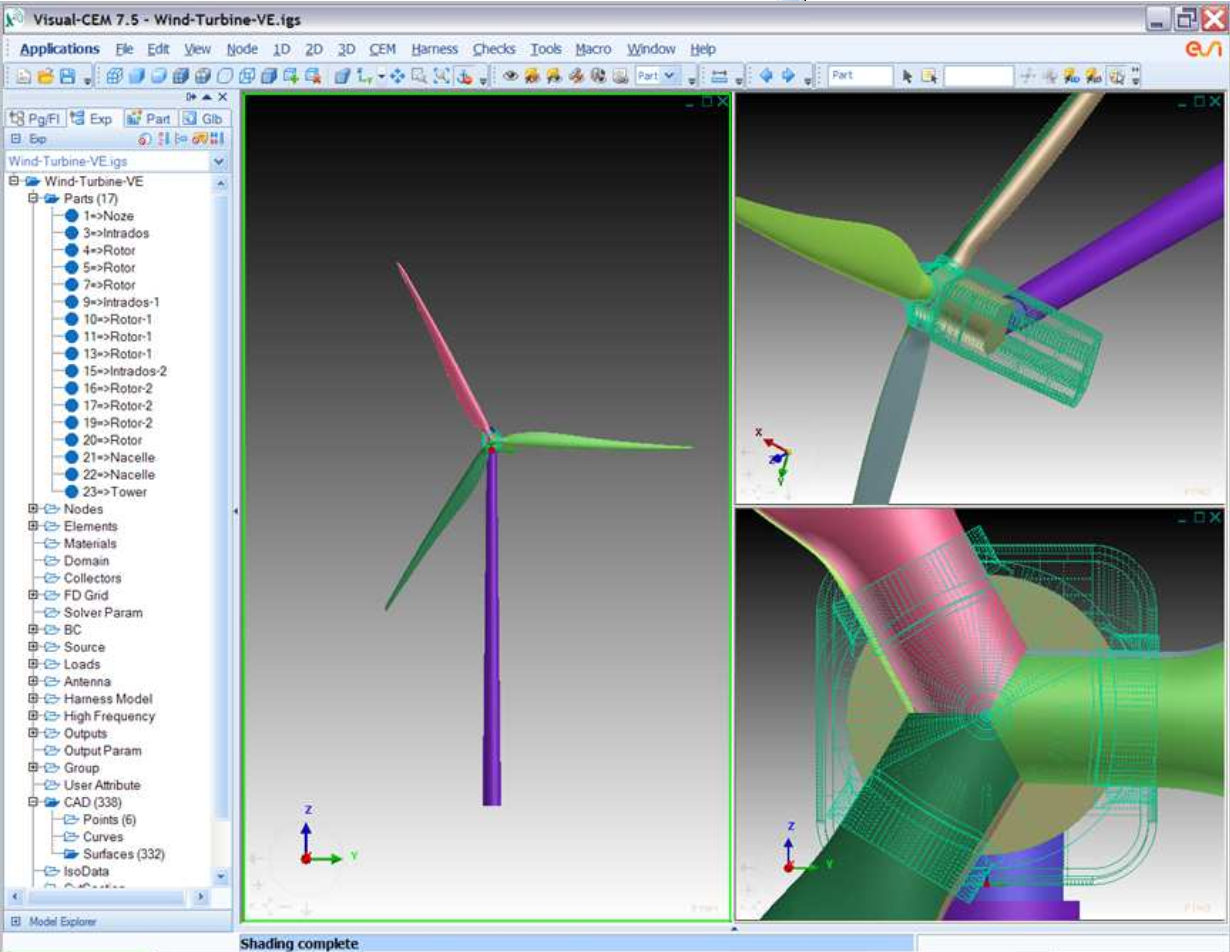The height and width of the screenshot is (952, 1230).
Task: Click the add view green plus icon
Action: point(291,76)
